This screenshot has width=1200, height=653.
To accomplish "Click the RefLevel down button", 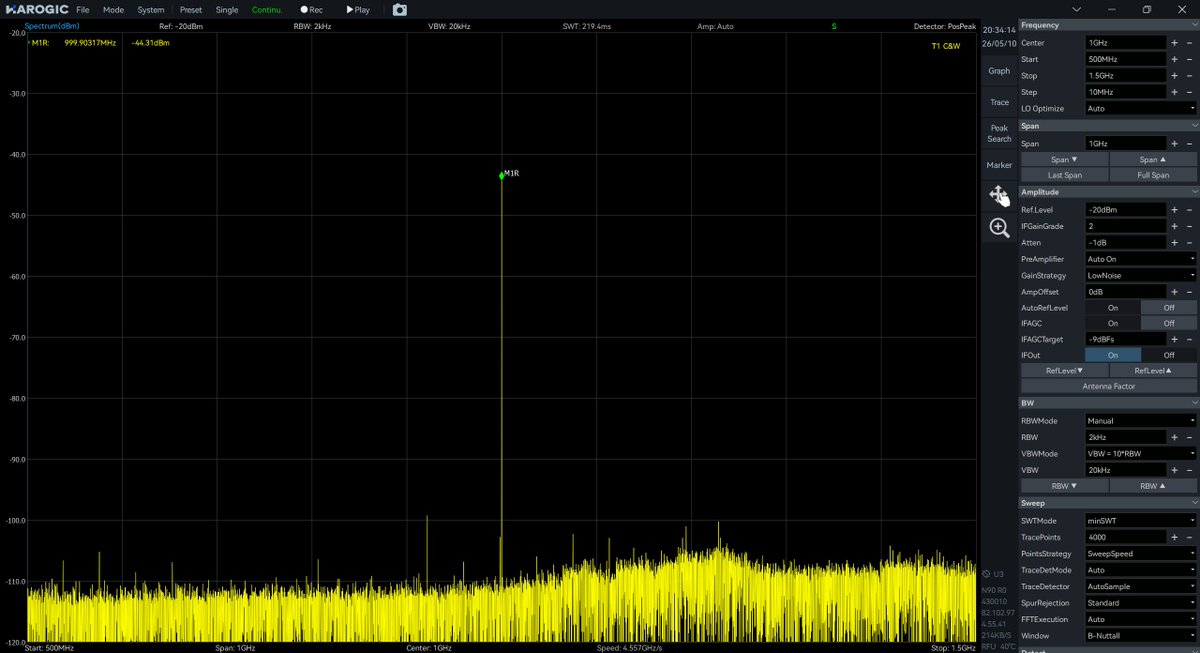I will click(1064, 370).
